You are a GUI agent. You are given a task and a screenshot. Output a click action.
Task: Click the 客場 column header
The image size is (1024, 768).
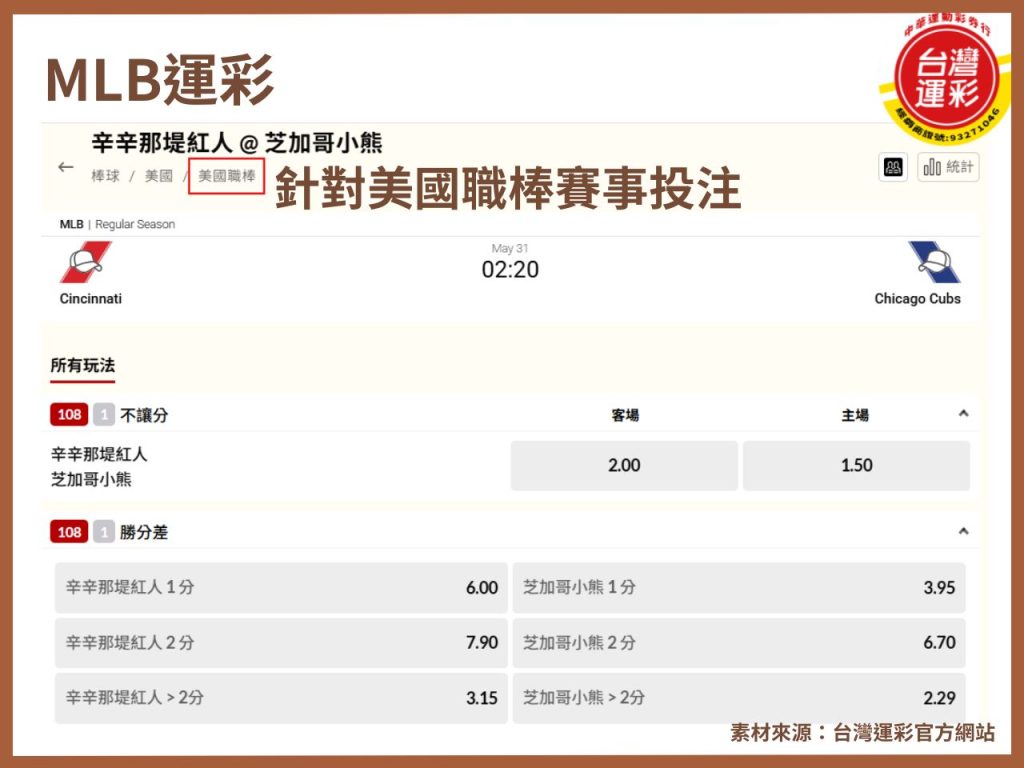[625, 415]
